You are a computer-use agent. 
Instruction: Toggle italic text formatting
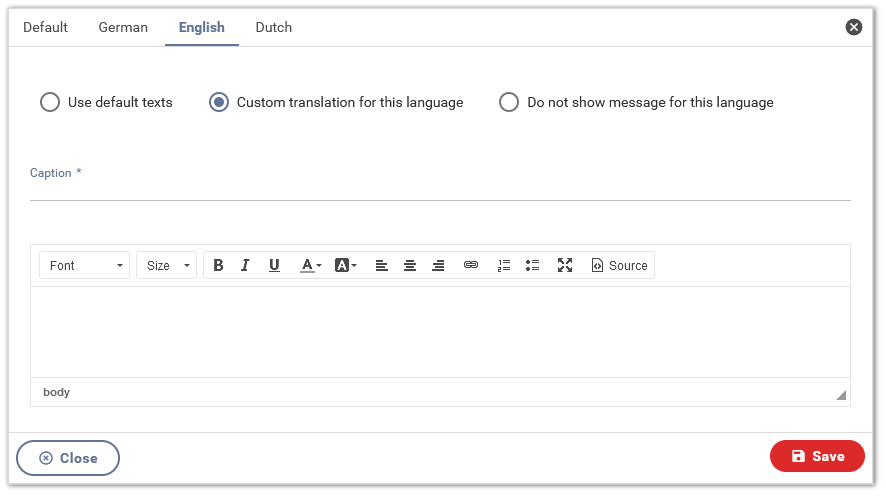coord(246,266)
